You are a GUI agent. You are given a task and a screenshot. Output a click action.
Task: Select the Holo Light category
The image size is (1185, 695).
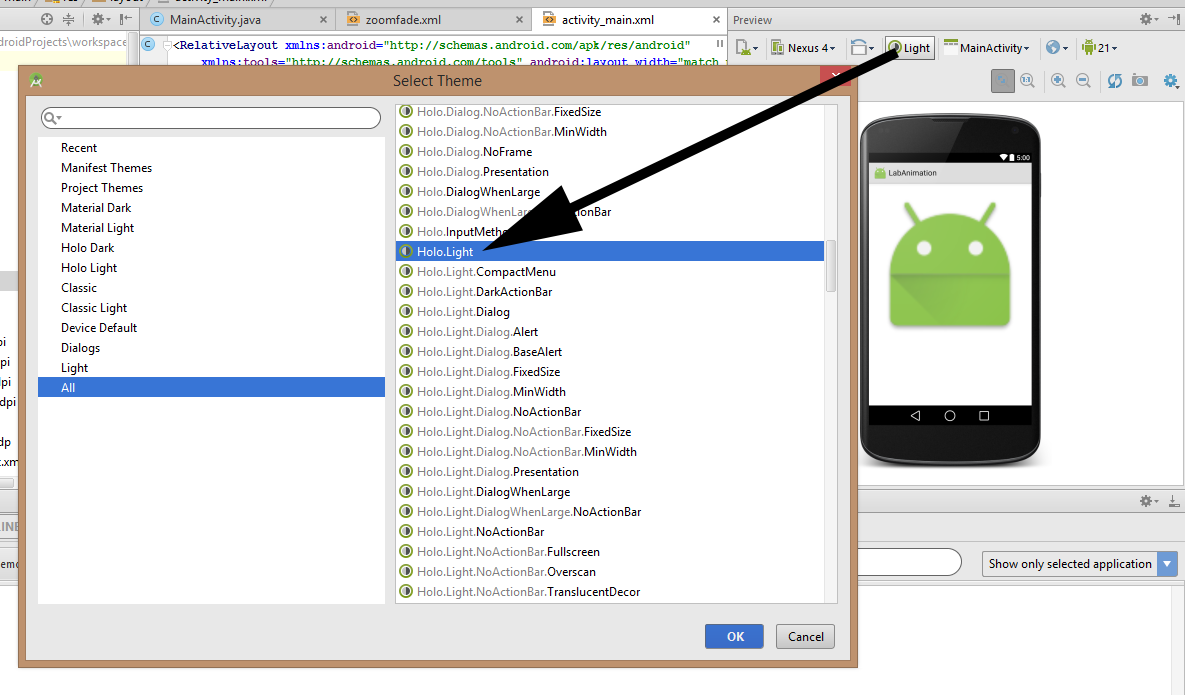(211, 267)
